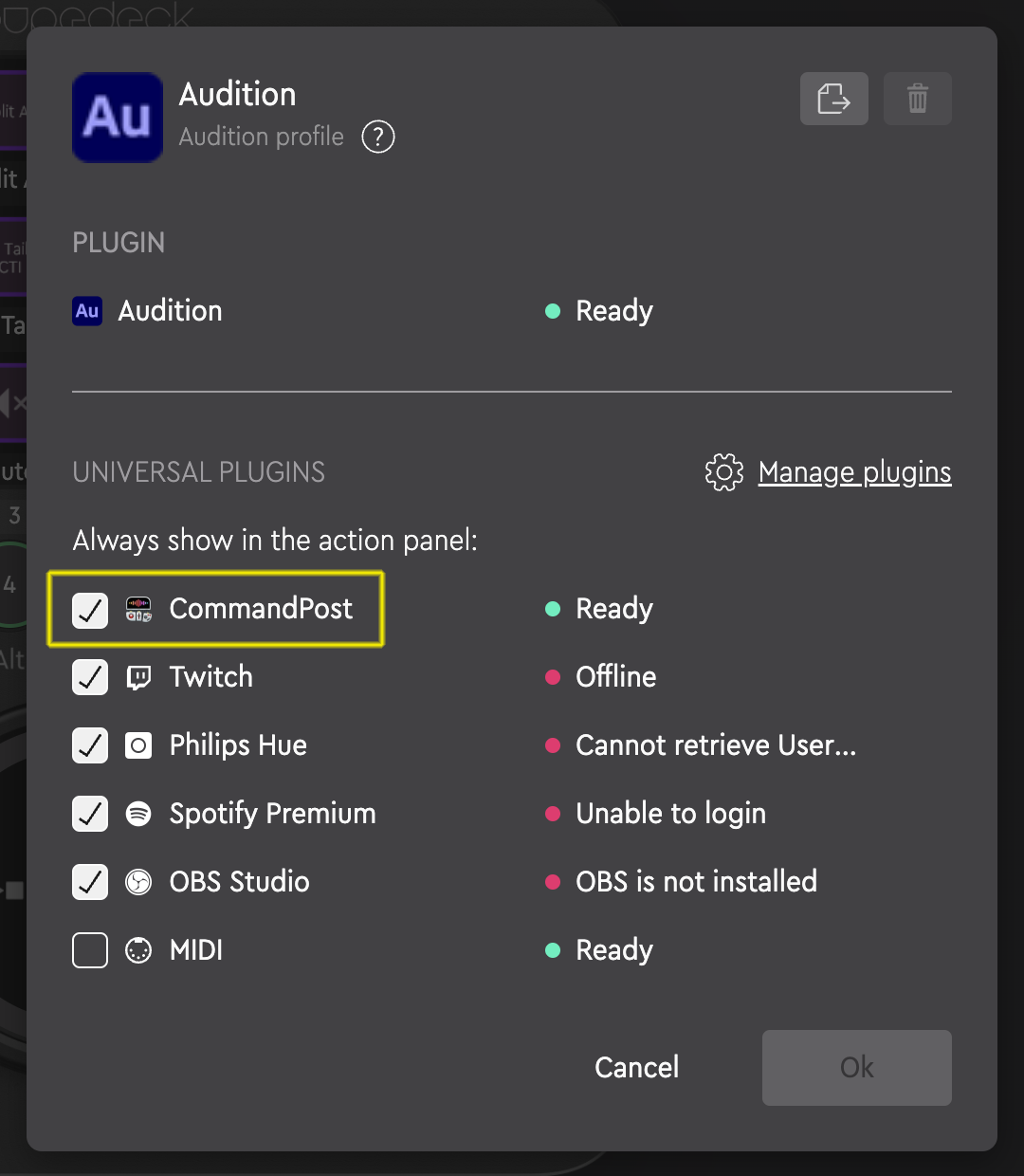Click the Twitch plugin icon

click(138, 677)
